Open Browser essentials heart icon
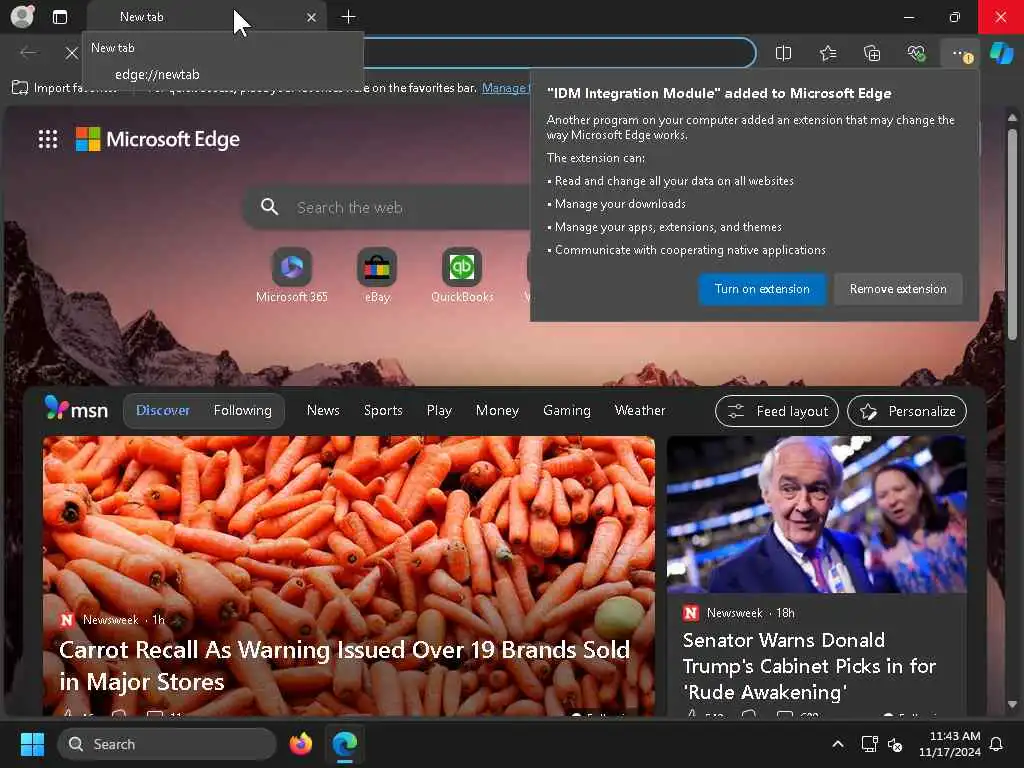 [x=916, y=53]
